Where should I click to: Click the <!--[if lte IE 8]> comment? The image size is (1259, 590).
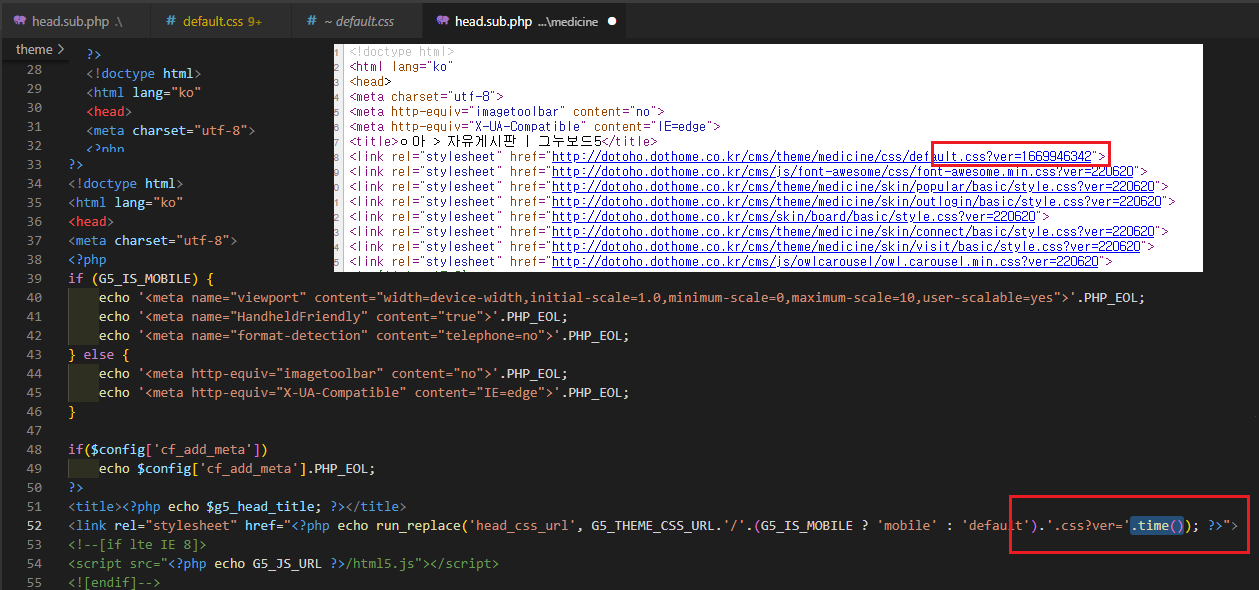pos(137,545)
